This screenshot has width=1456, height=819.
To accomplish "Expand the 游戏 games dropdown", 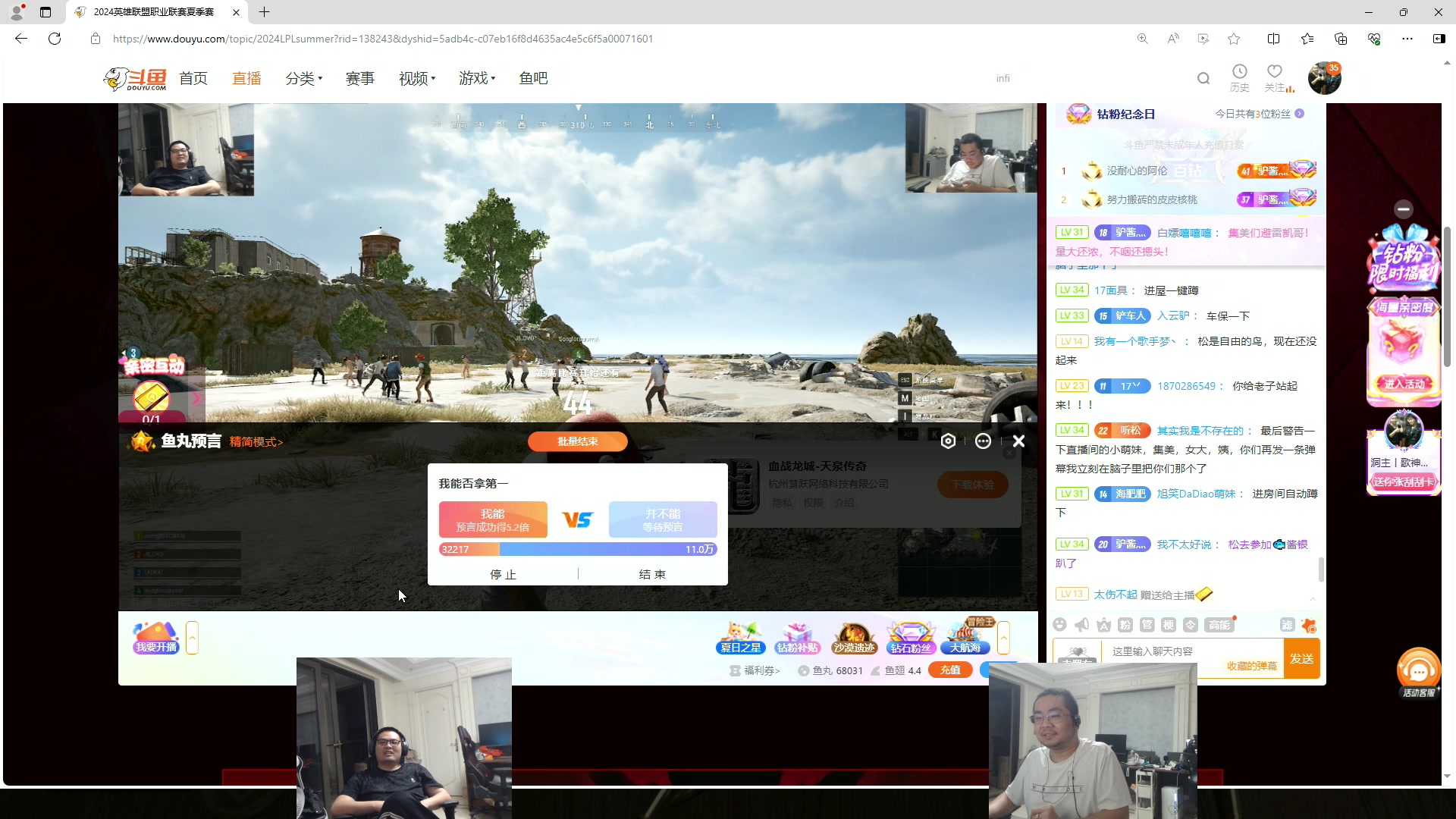I will click(x=477, y=78).
